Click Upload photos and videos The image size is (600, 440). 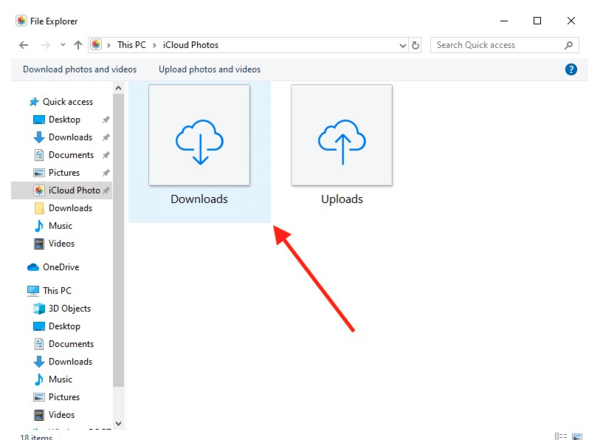pos(209,69)
